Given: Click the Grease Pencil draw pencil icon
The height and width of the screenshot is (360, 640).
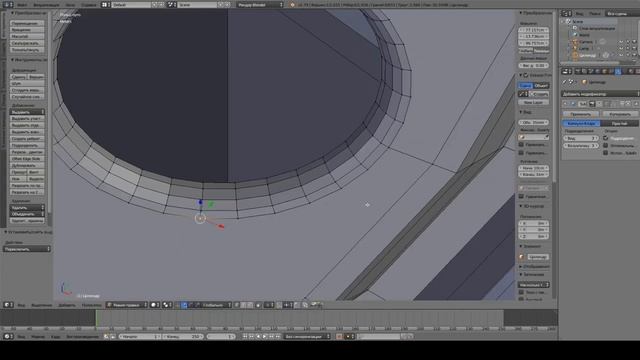Looking at the screenshot, I should 523,94.
